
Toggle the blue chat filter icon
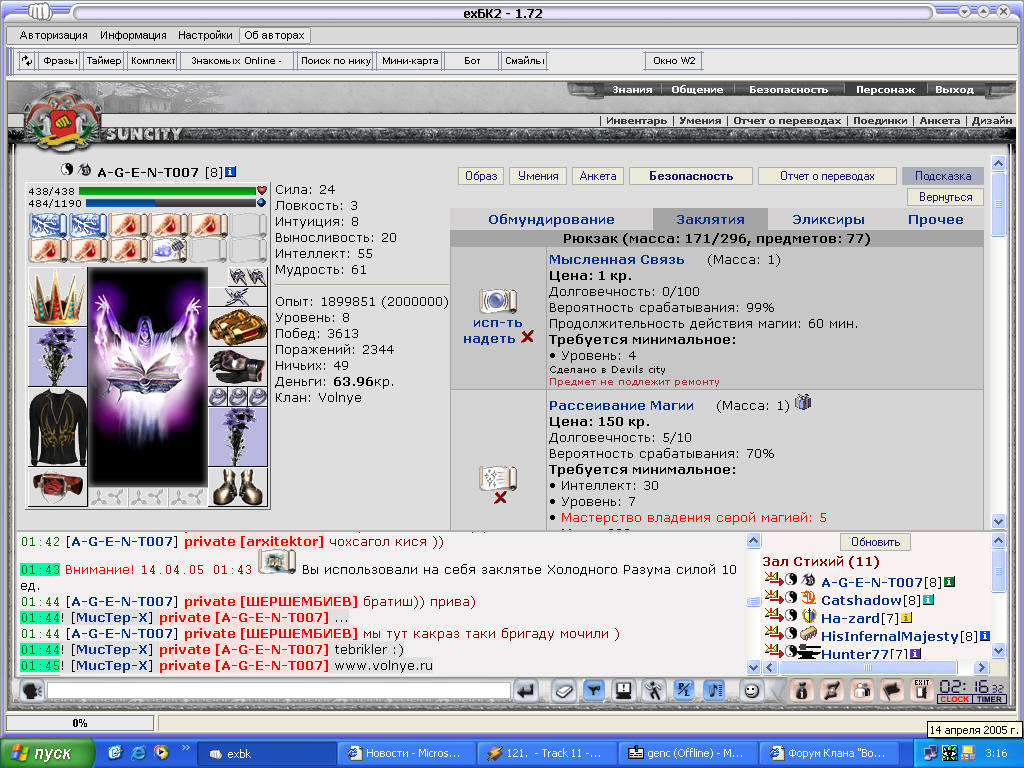(x=594, y=690)
